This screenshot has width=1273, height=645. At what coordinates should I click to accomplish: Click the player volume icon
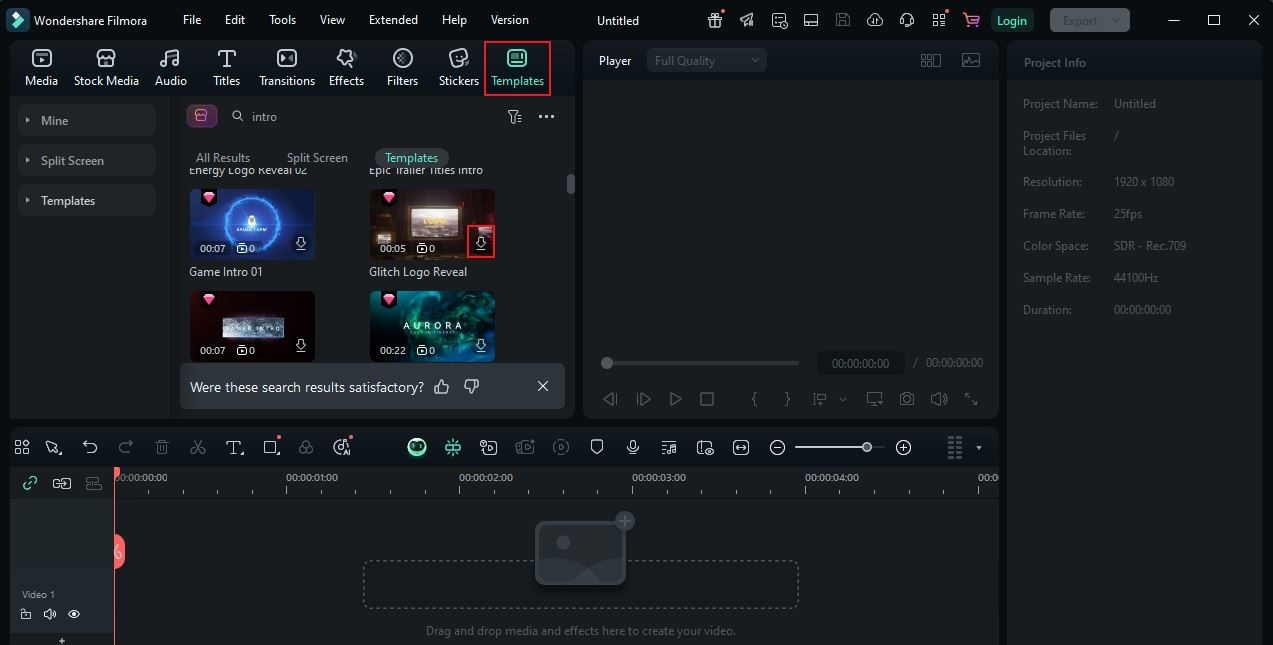(938, 399)
